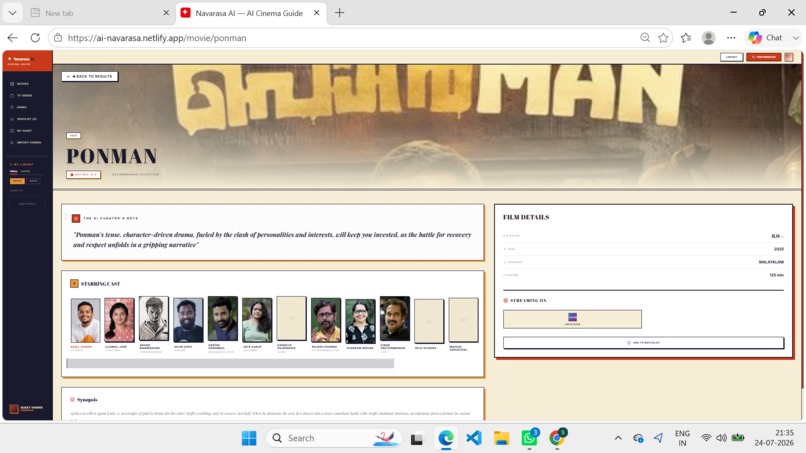The width and height of the screenshot is (806, 453).
Task: Open the Movies section in sidebar
Action: tap(21, 84)
